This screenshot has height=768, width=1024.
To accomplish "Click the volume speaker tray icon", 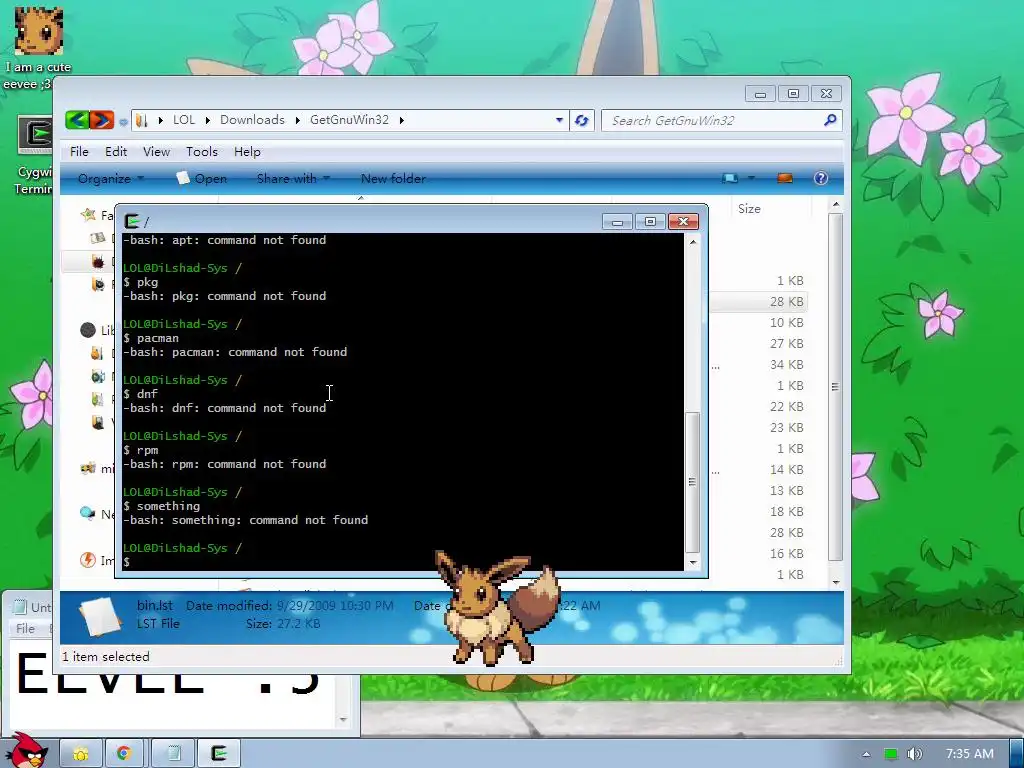I will coord(914,754).
